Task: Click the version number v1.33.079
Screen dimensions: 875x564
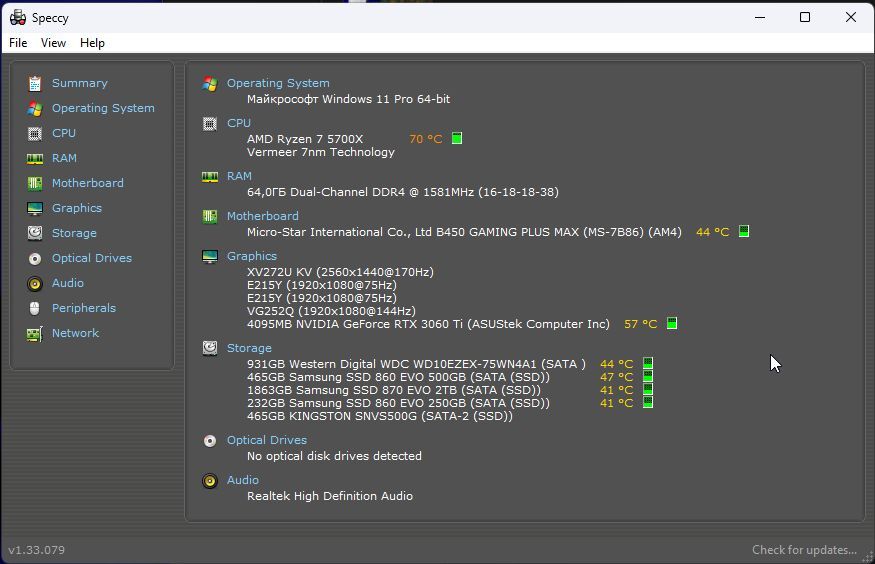Action: point(36,550)
